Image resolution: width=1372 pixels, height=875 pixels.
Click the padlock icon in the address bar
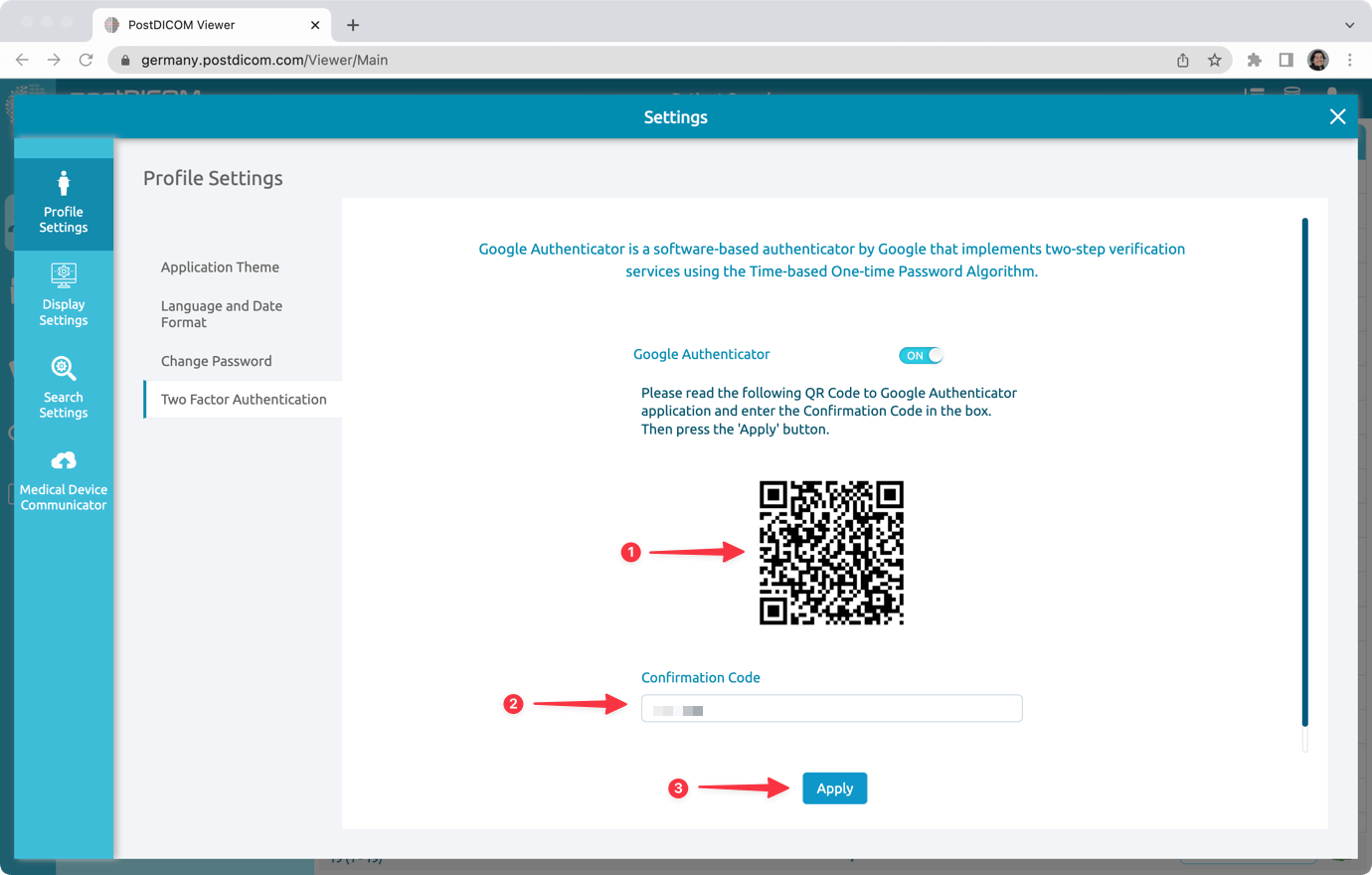coord(124,60)
